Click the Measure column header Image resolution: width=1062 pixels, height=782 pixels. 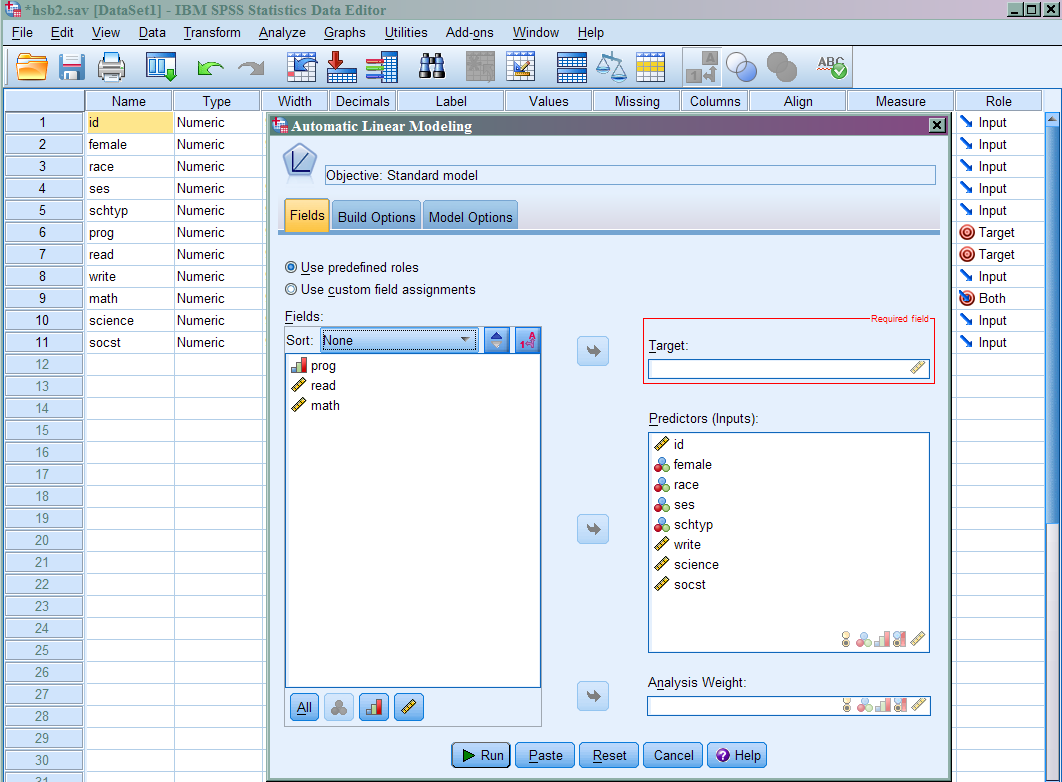click(x=900, y=101)
